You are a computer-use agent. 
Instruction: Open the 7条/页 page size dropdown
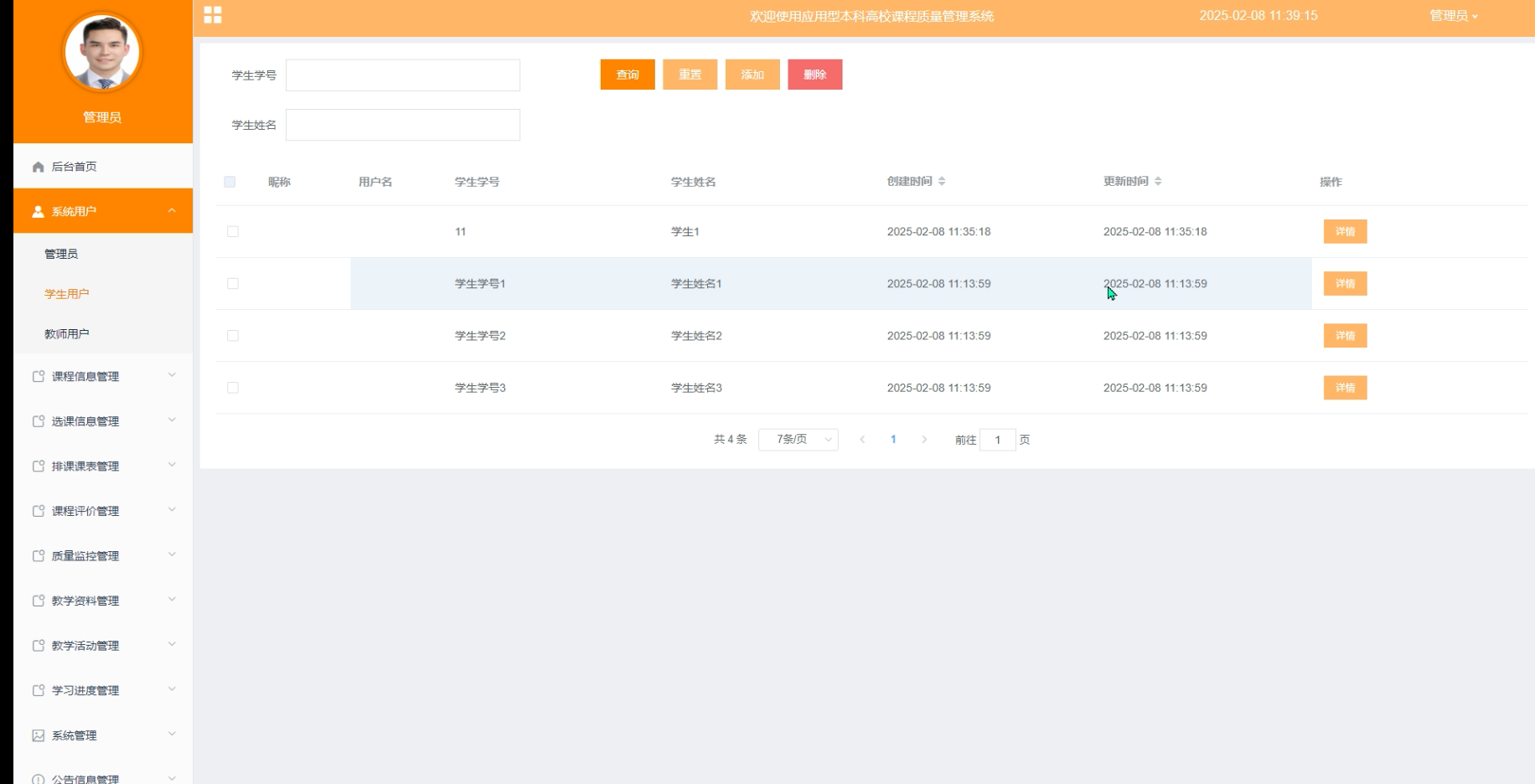pyautogui.click(x=798, y=440)
